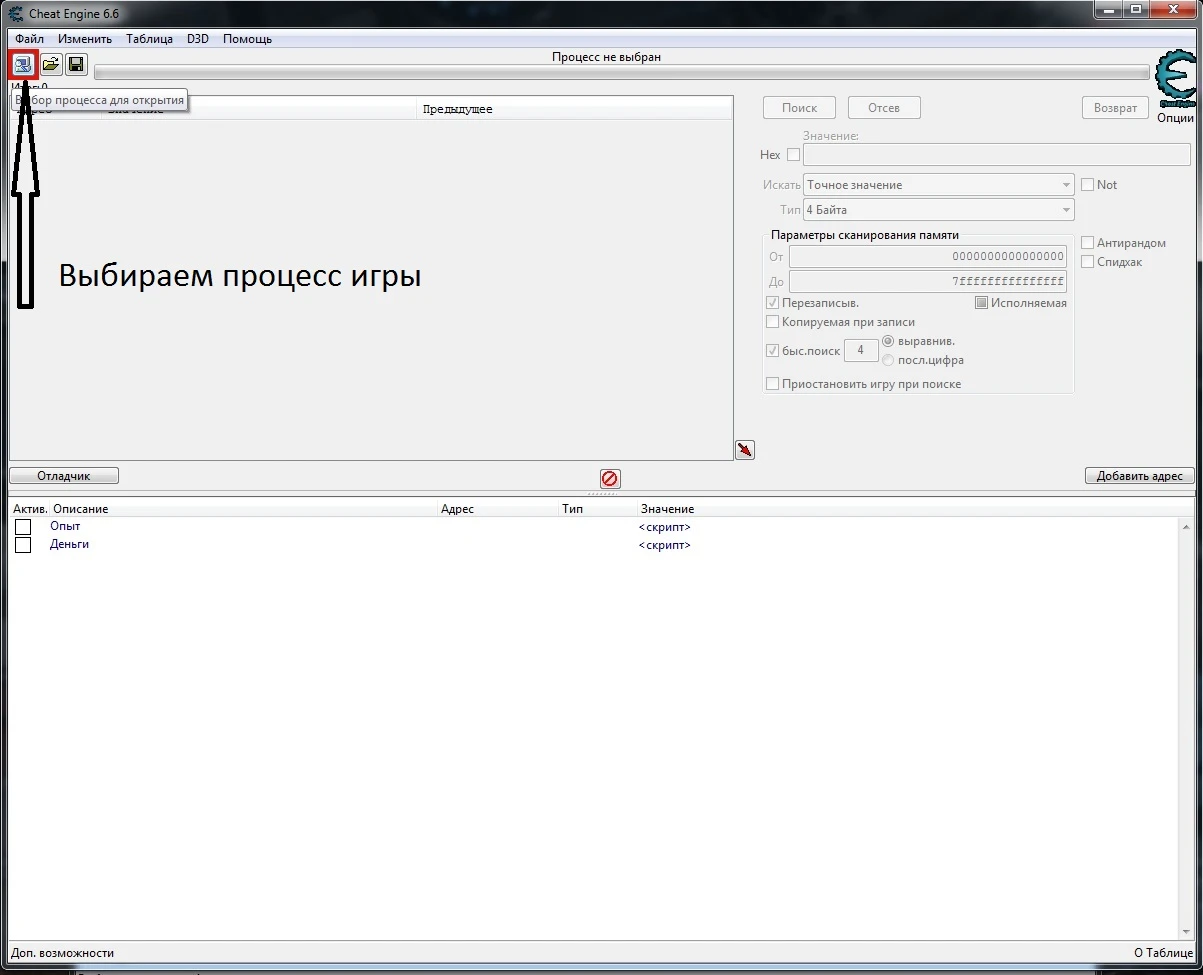This screenshot has height=975, width=1203.
Task: Enable the Hex checkbox
Action: click(793, 154)
